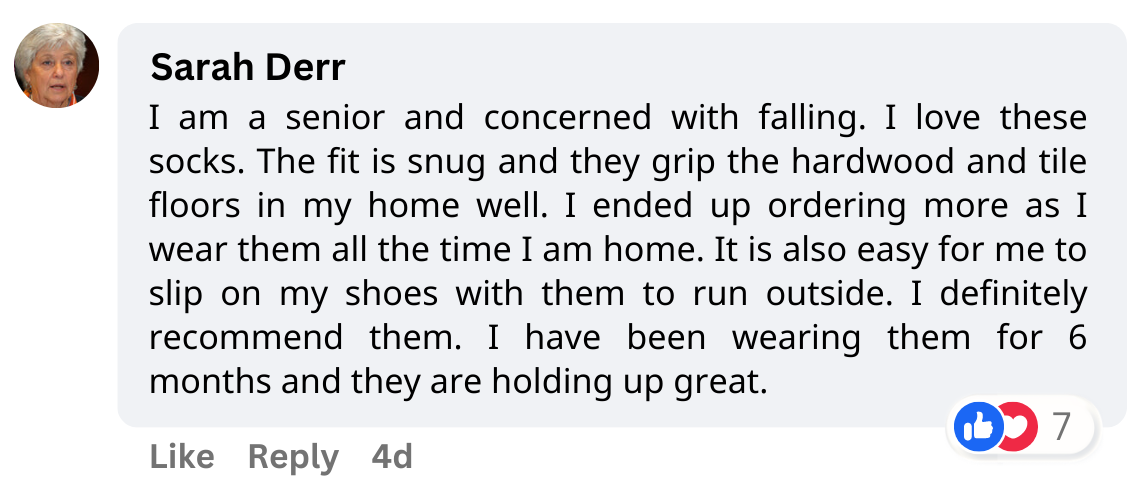The height and width of the screenshot is (496, 1141).
Task: Click the word "senior" in the comment
Action: point(334,118)
